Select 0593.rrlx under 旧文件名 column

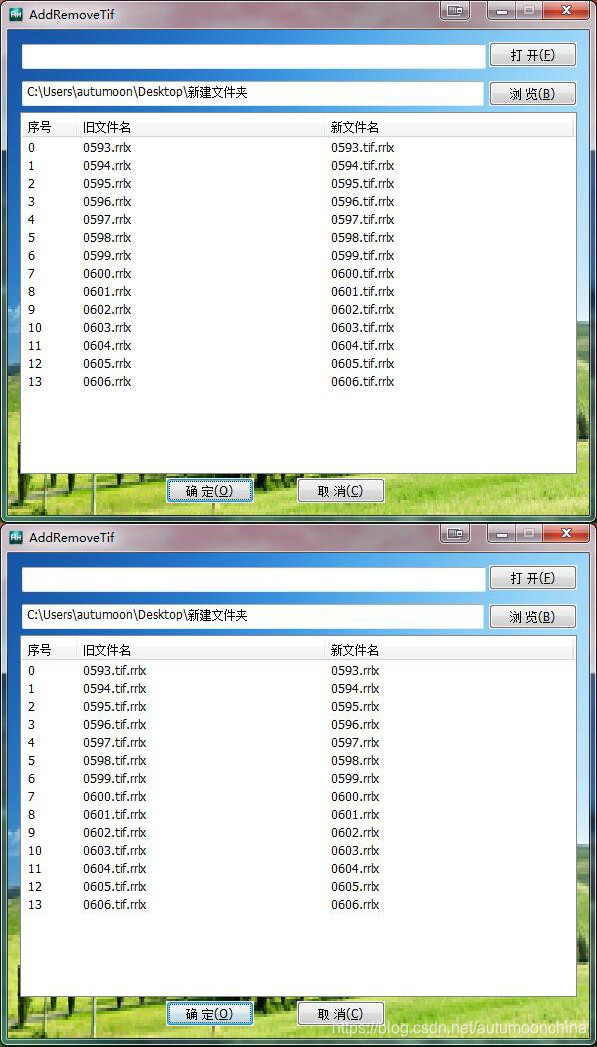tap(108, 148)
